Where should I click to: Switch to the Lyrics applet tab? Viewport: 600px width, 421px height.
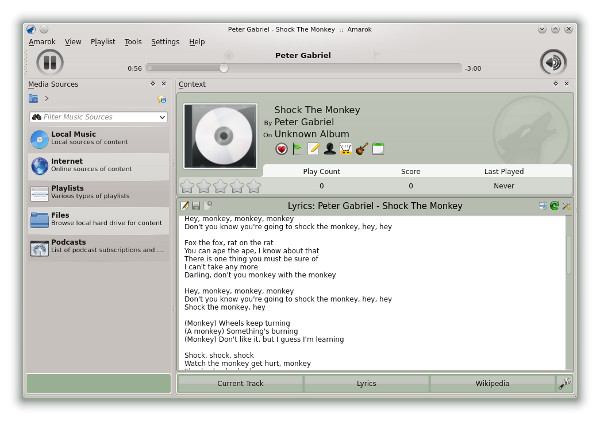click(x=366, y=383)
